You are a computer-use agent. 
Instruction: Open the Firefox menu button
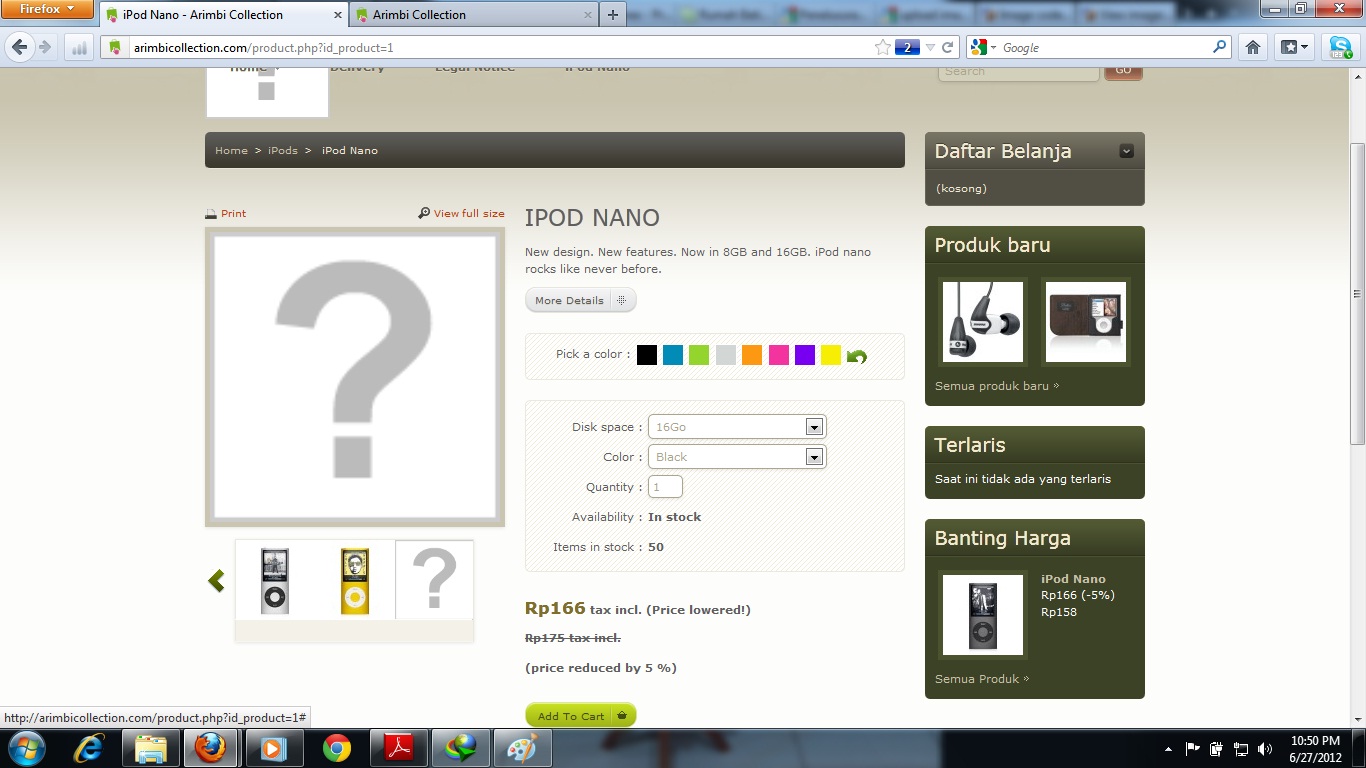(47, 10)
